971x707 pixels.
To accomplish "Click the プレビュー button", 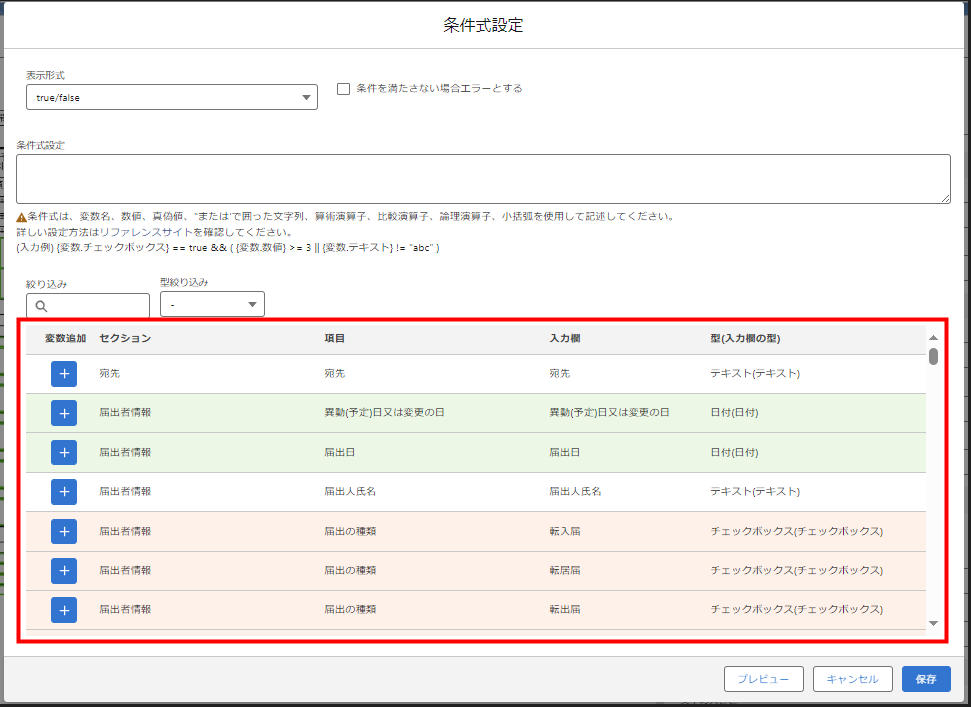I will (763, 678).
